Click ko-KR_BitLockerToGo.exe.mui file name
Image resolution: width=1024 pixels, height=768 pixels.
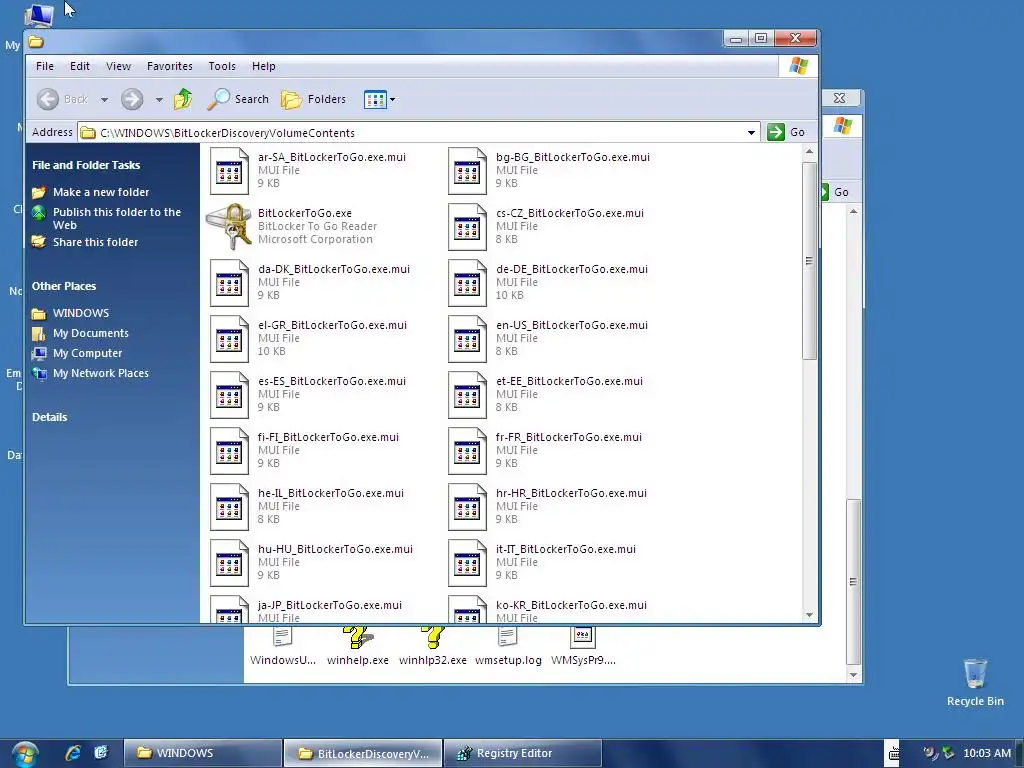571,605
